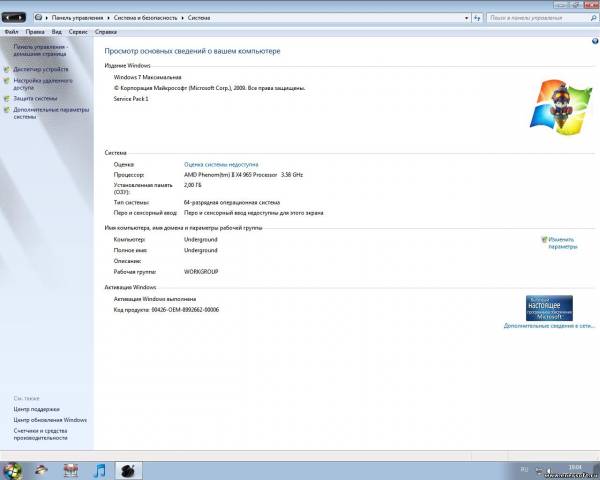Viewport: 600px width, 480px height.
Task: Open Центр поддержки link
Action: pyautogui.click(x=36, y=409)
